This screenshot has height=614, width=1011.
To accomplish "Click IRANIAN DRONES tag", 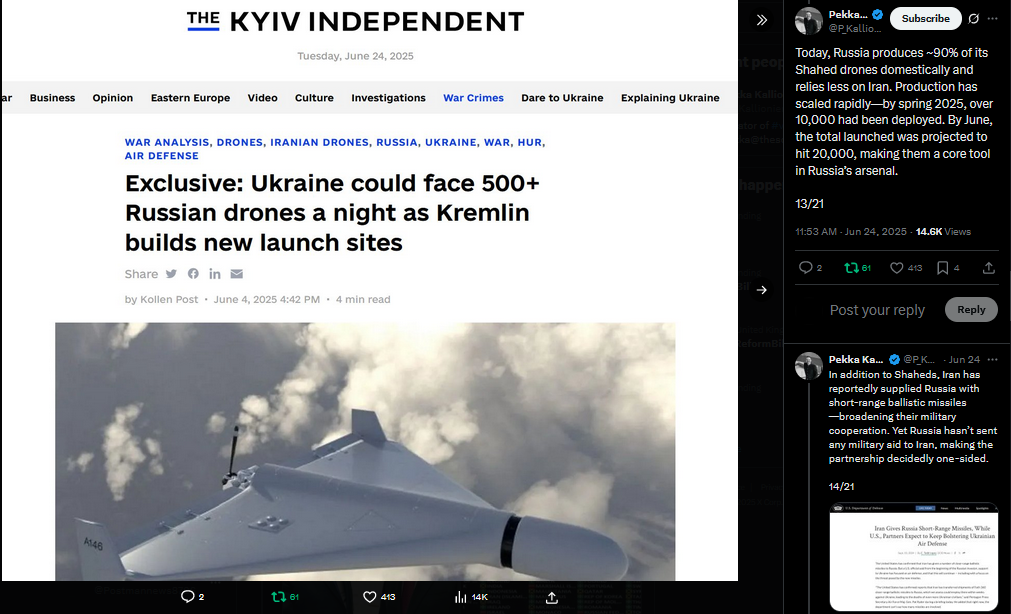I will pyautogui.click(x=319, y=143).
